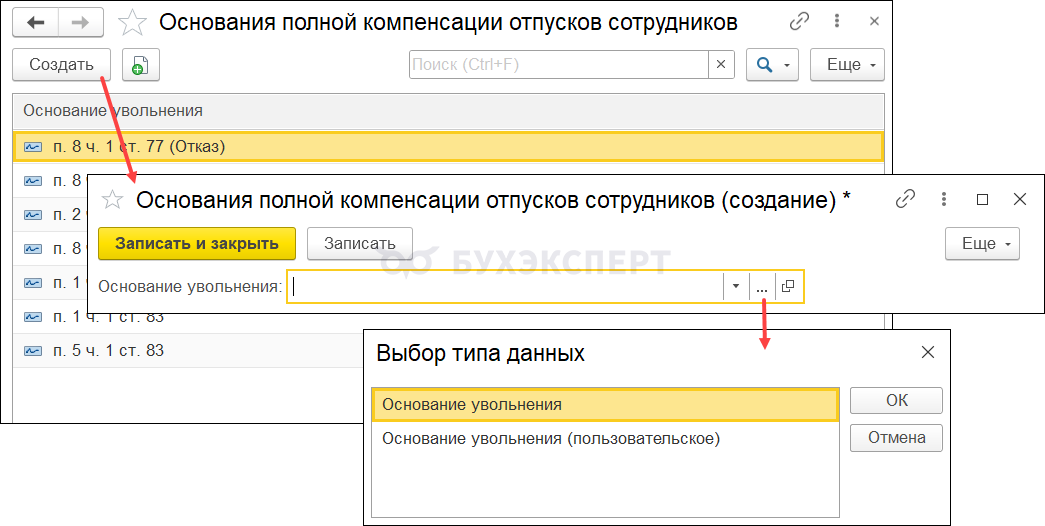
Task: Choose Основание увольнения data type
Action: [x=605, y=405]
